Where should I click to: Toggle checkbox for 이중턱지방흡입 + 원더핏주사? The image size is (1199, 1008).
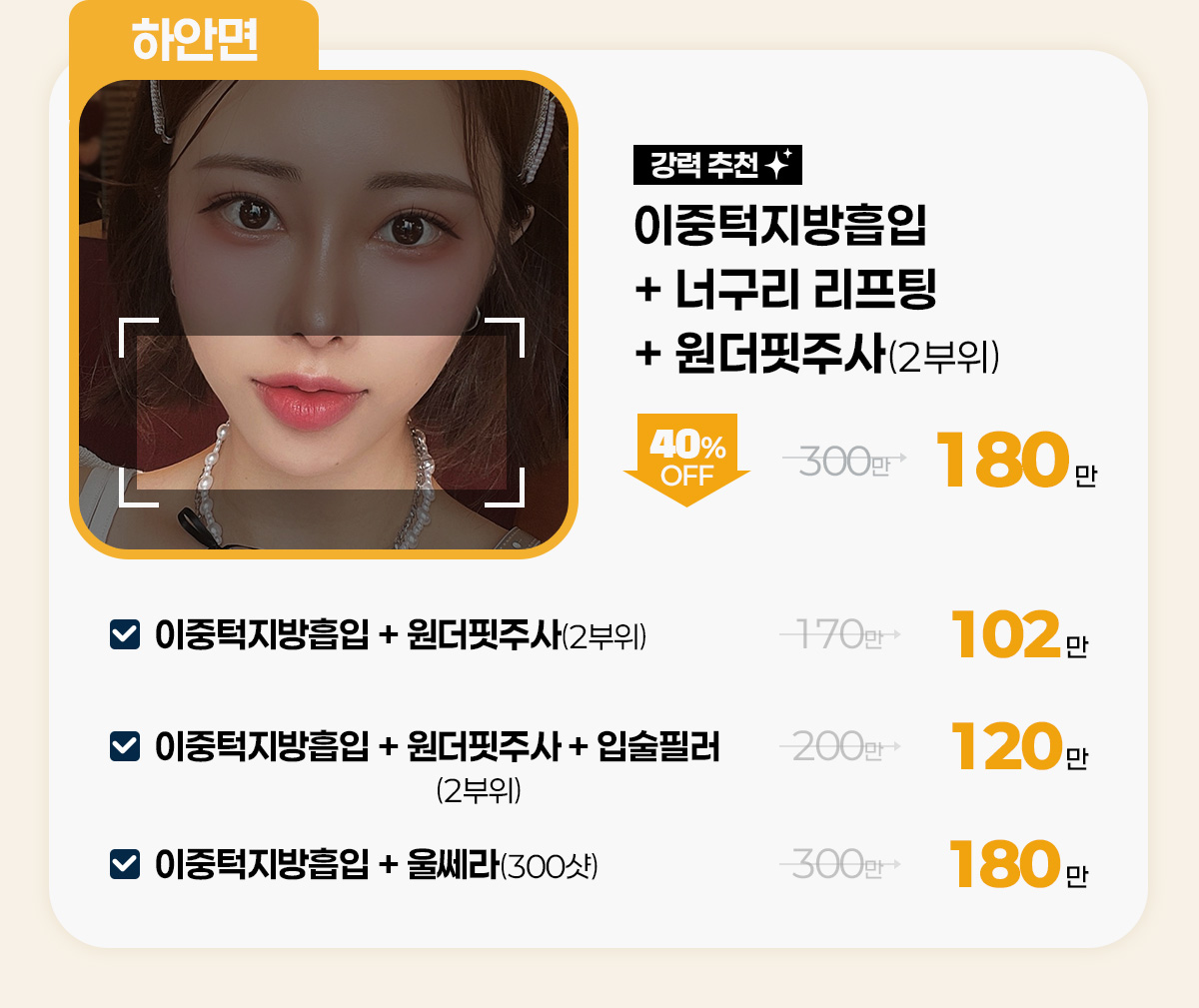pos(124,634)
